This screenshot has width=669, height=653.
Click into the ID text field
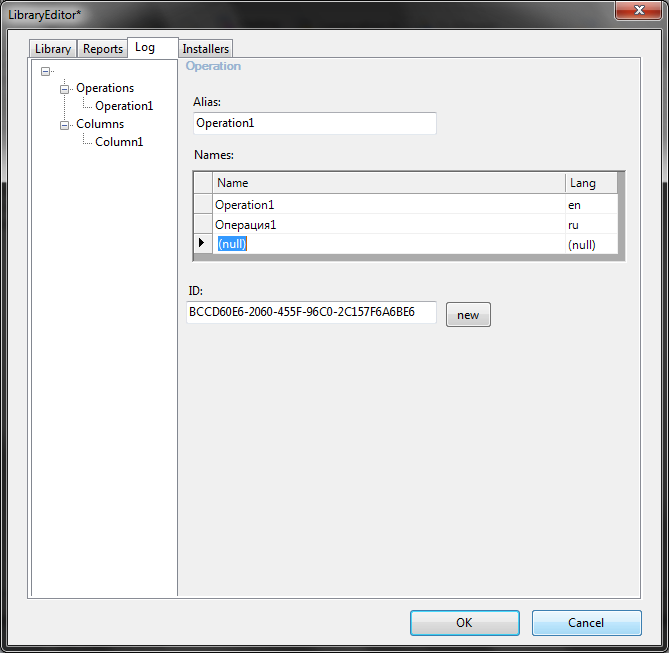[311, 313]
